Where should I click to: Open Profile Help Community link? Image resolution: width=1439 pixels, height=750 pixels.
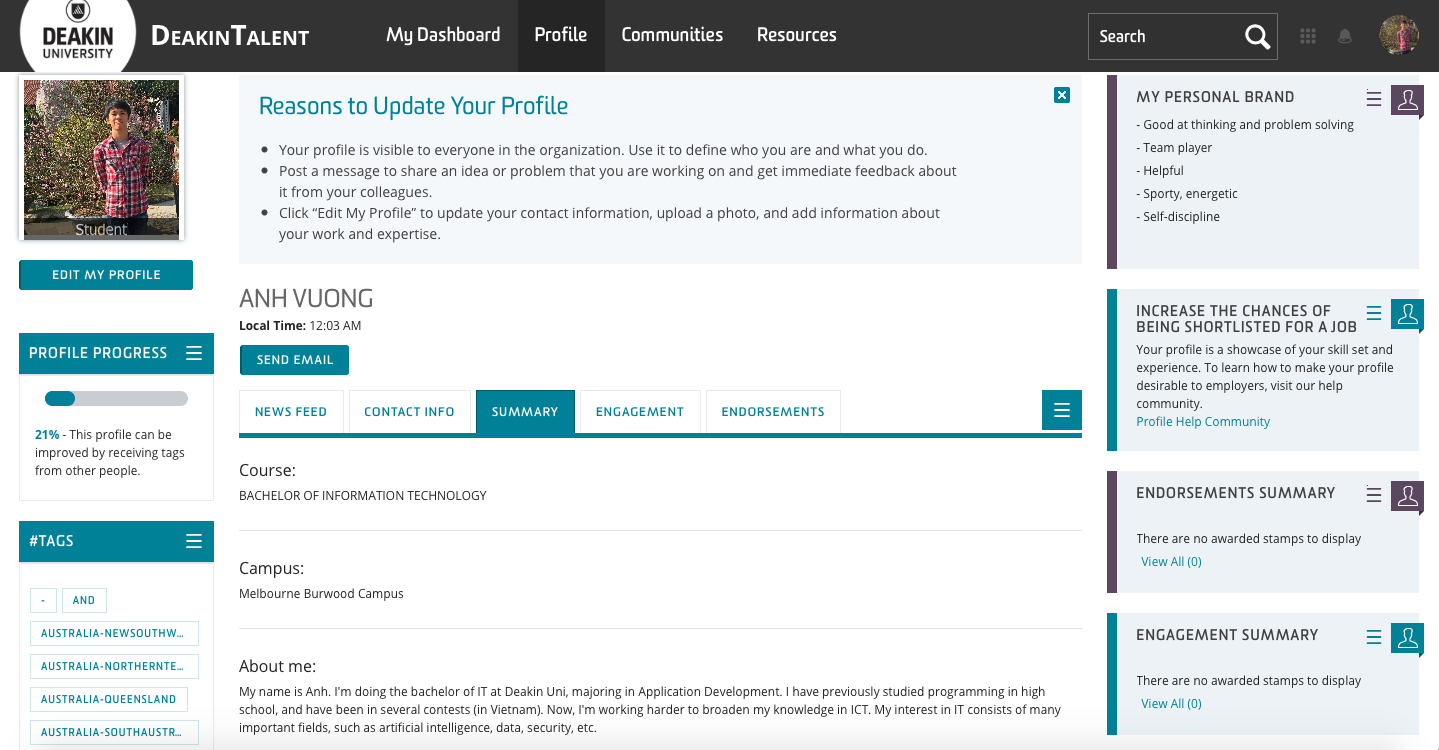(1203, 422)
